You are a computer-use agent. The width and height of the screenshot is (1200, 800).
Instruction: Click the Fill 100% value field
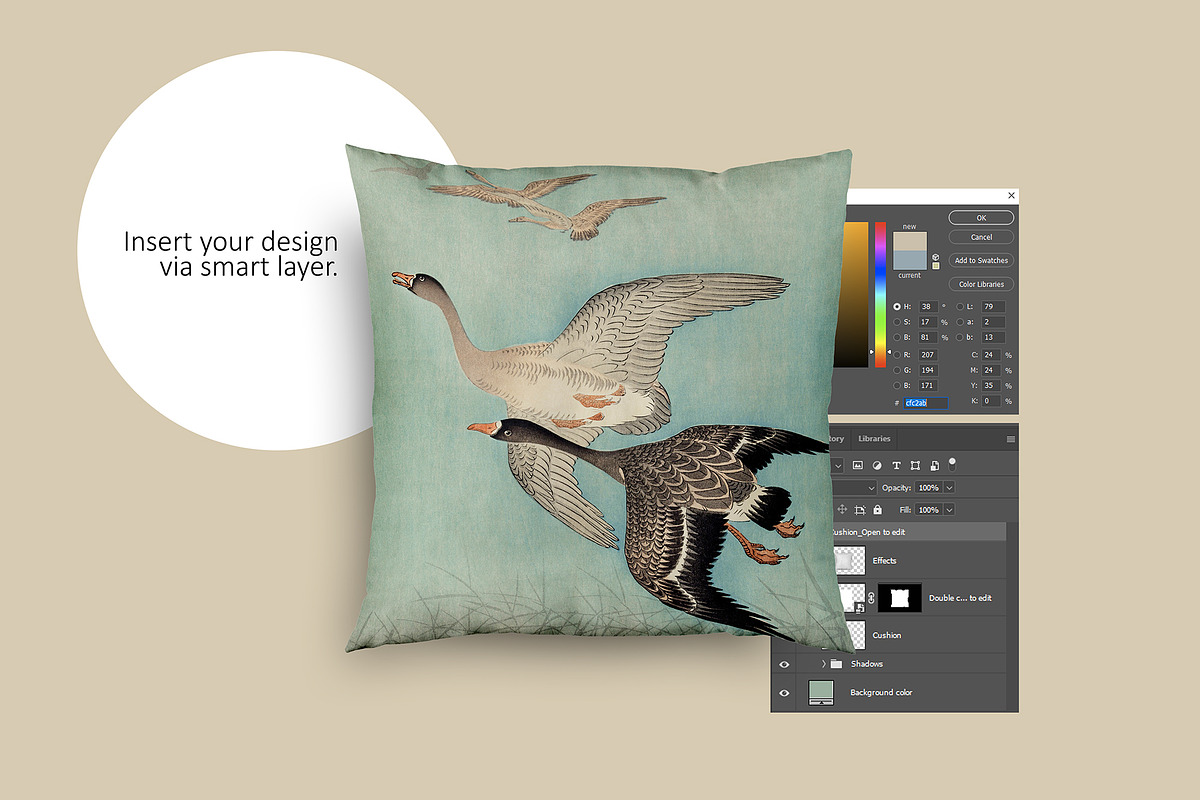coord(929,510)
